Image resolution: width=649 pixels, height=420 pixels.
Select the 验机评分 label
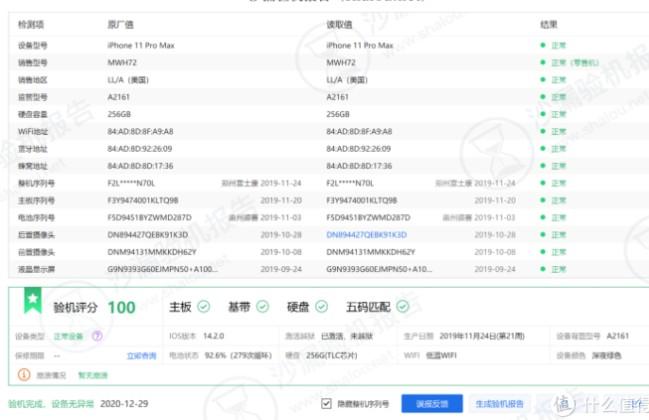pyautogui.click(x=75, y=307)
